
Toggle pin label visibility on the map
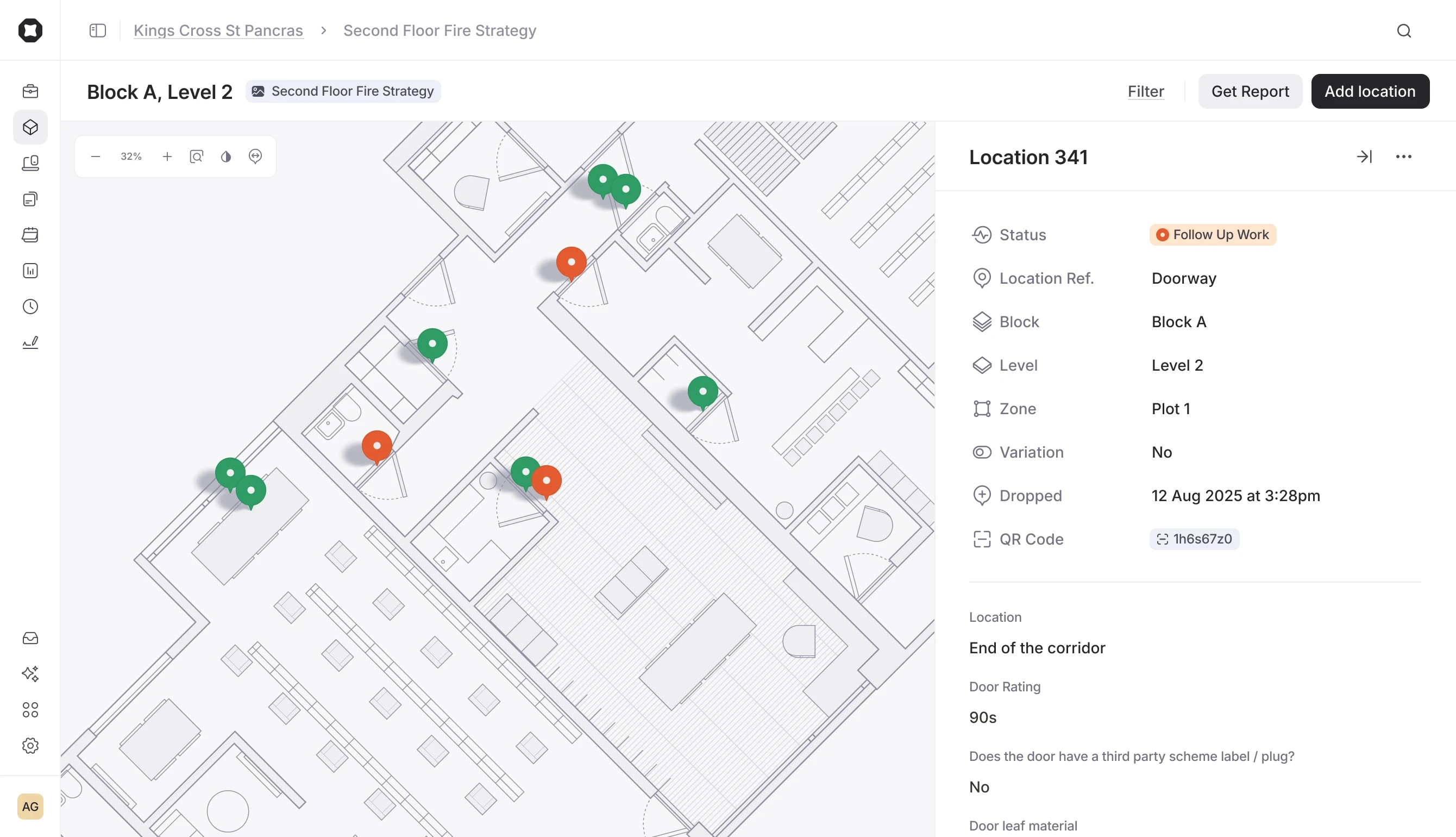coord(255,156)
